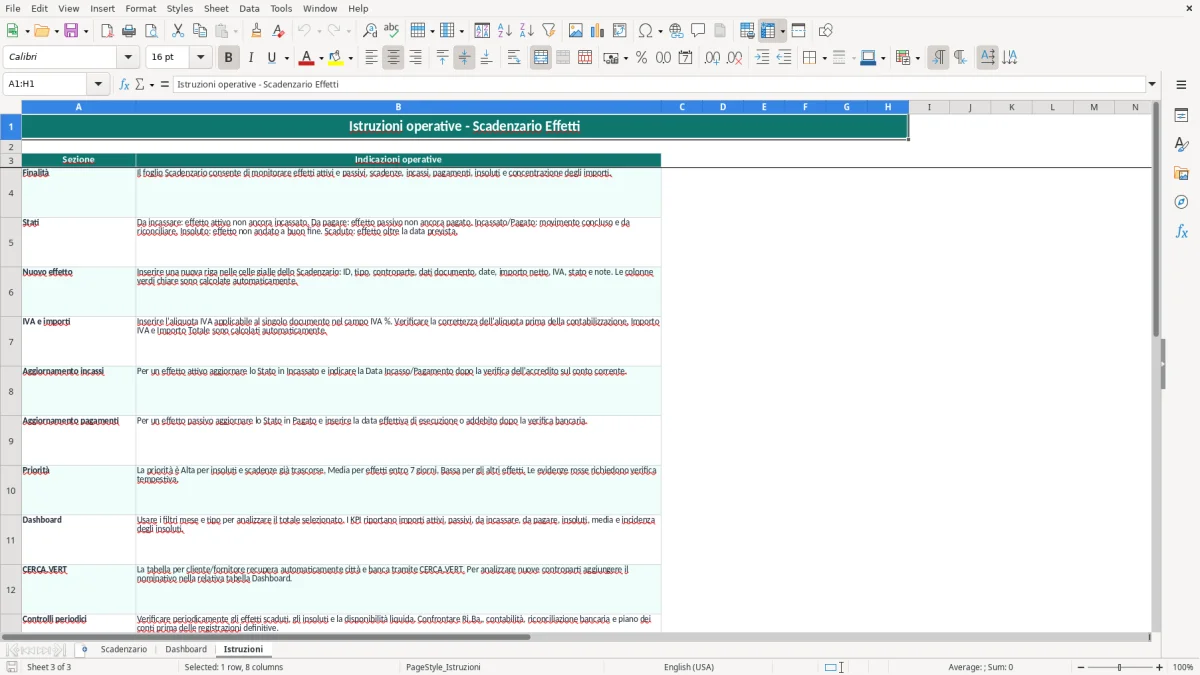Click Export as PDF icon
The width and height of the screenshot is (1200, 675).
tap(107, 31)
